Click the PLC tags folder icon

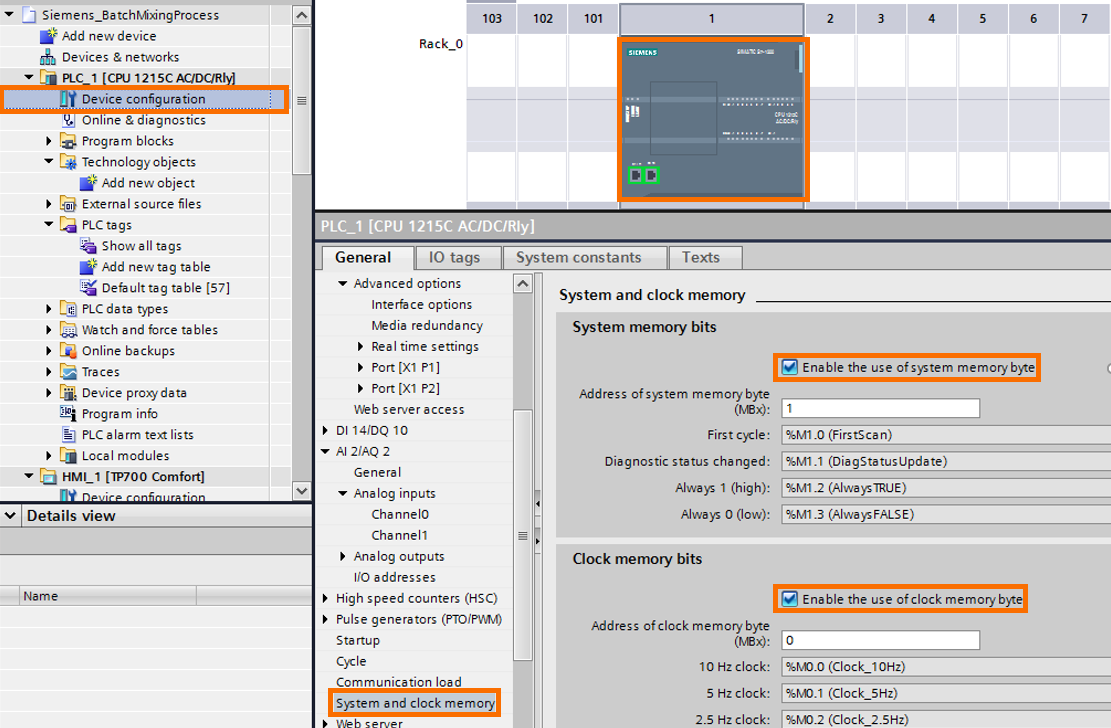coord(68,225)
